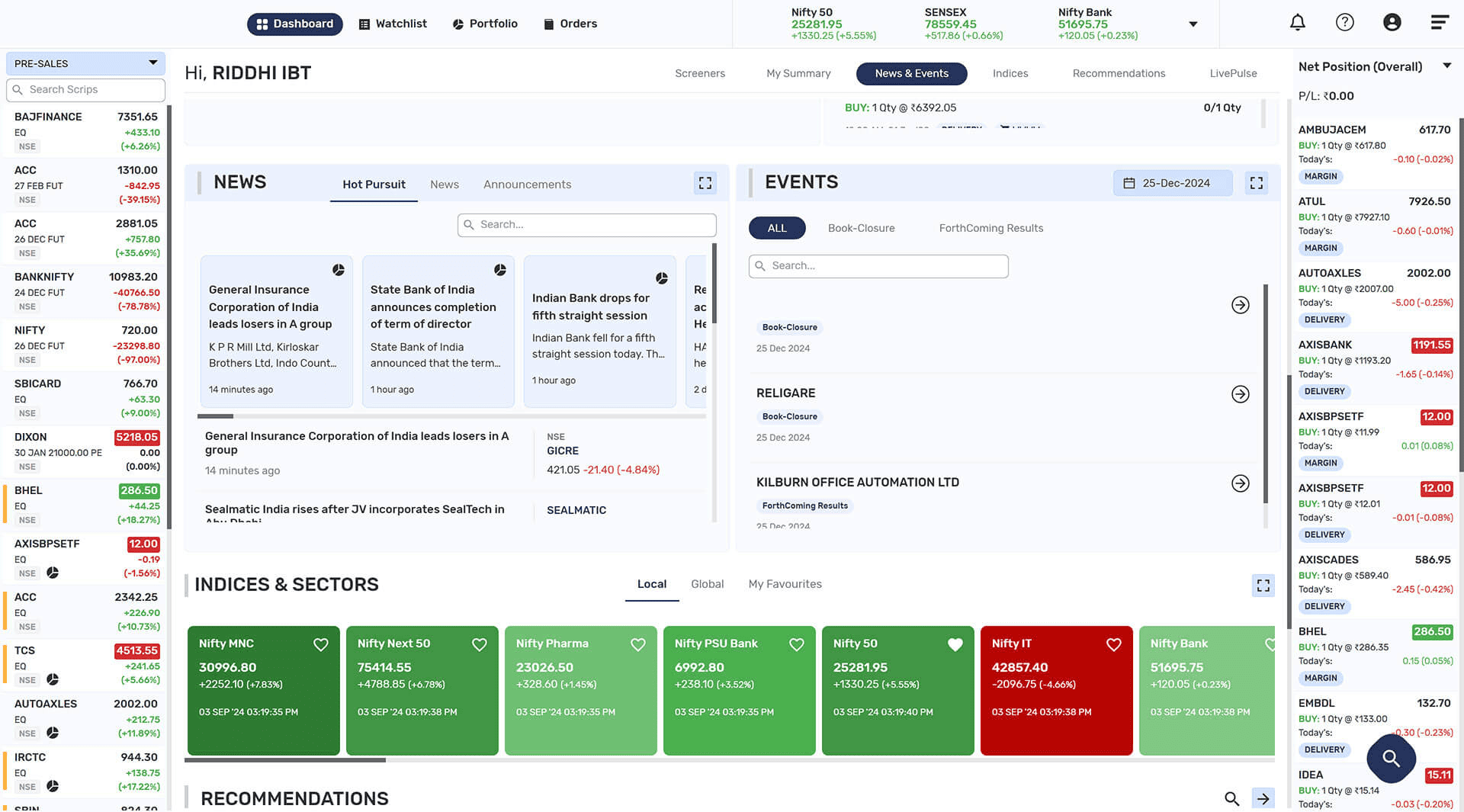This screenshot has width=1464, height=812.
Task: Favourite the Nifty Next 50 index card
Action: [x=480, y=644]
